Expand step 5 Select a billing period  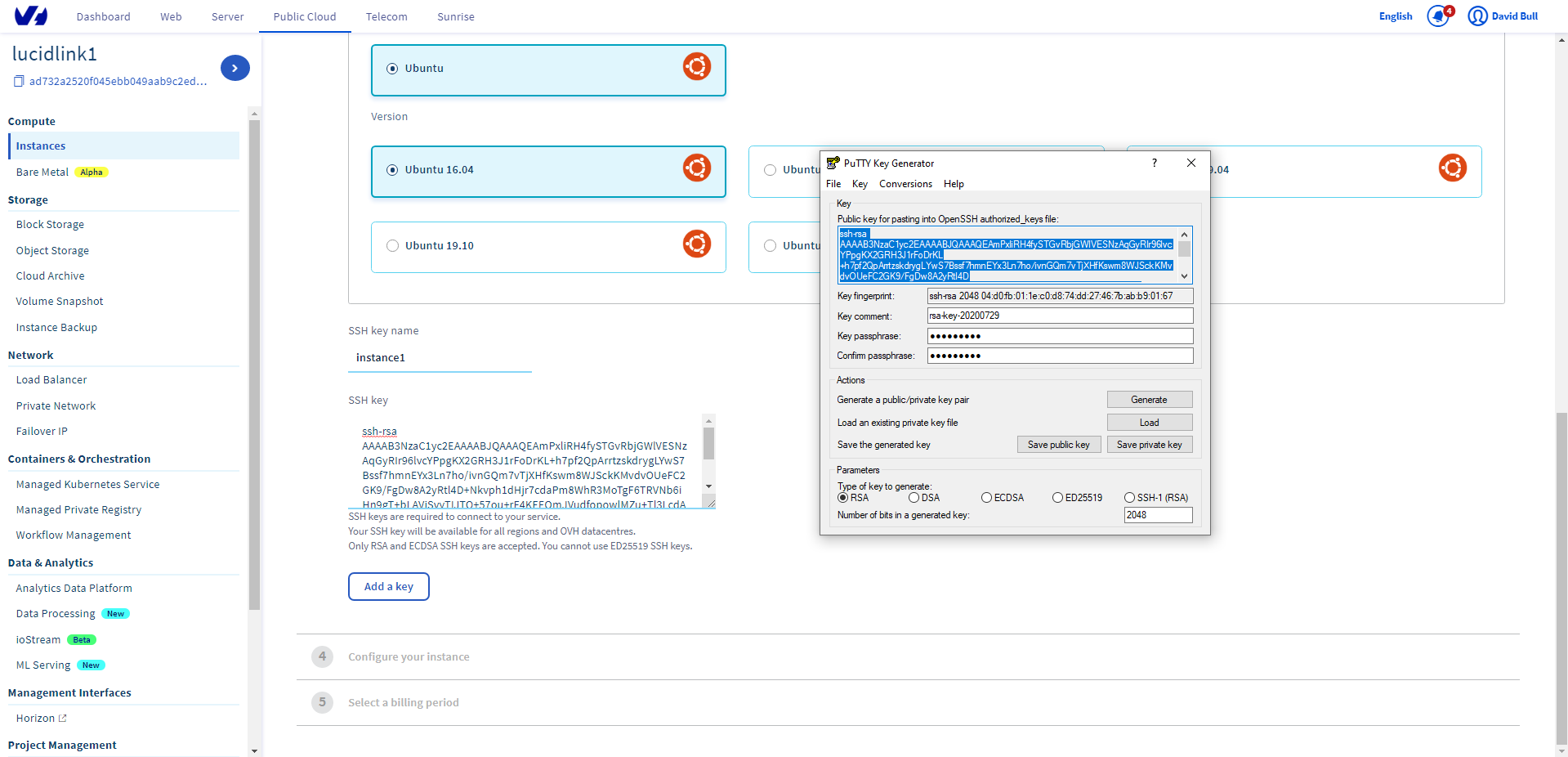pyautogui.click(x=404, y=703)
